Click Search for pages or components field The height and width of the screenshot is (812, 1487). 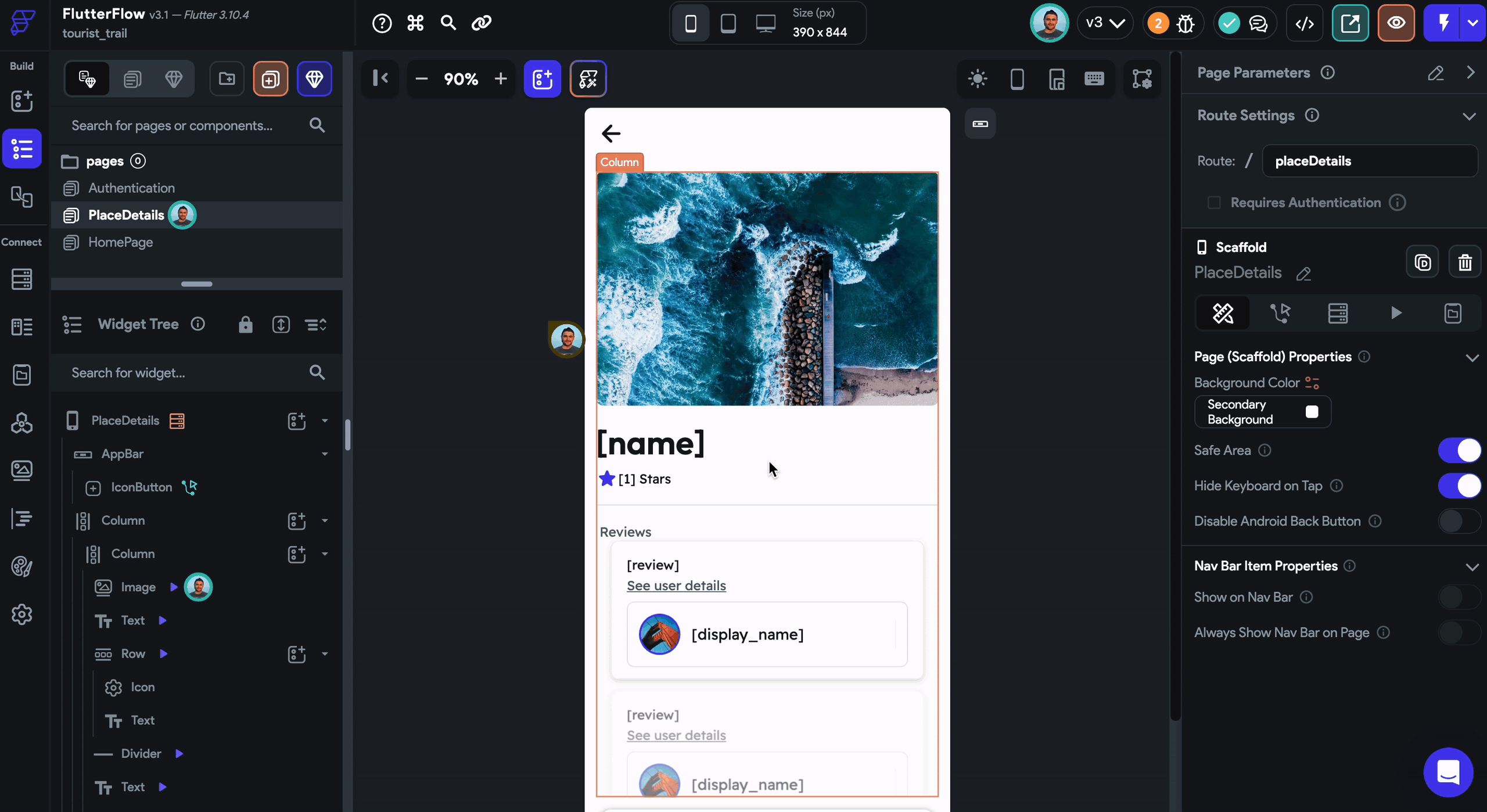click(x=196, y=125)
